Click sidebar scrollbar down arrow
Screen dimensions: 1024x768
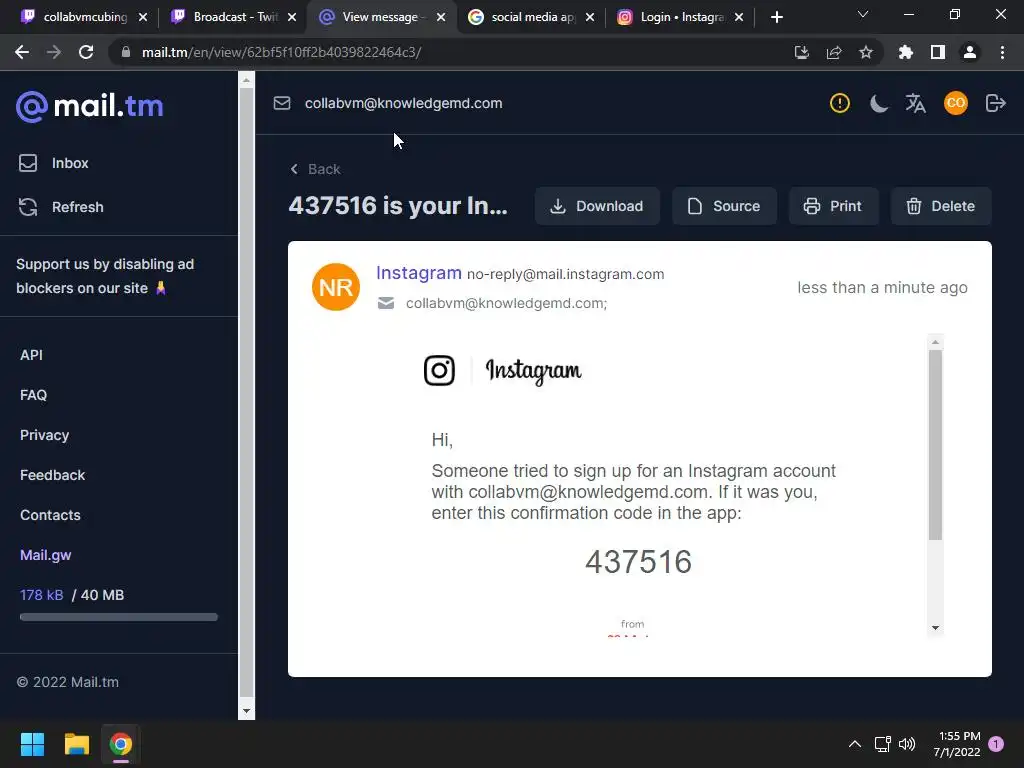tap(246, 711)
